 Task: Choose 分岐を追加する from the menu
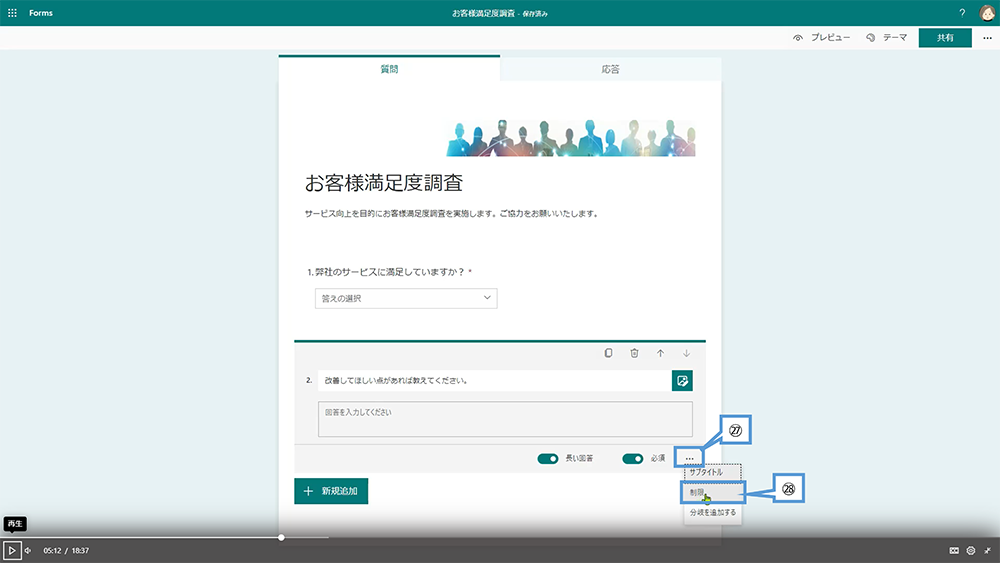click(712, 513)
